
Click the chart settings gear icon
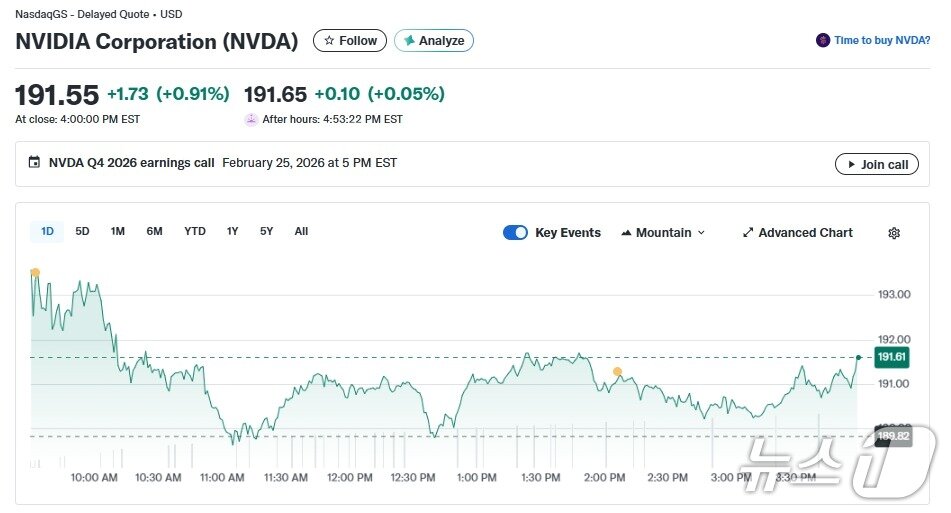pyautogui.click(x=894, y=233)
